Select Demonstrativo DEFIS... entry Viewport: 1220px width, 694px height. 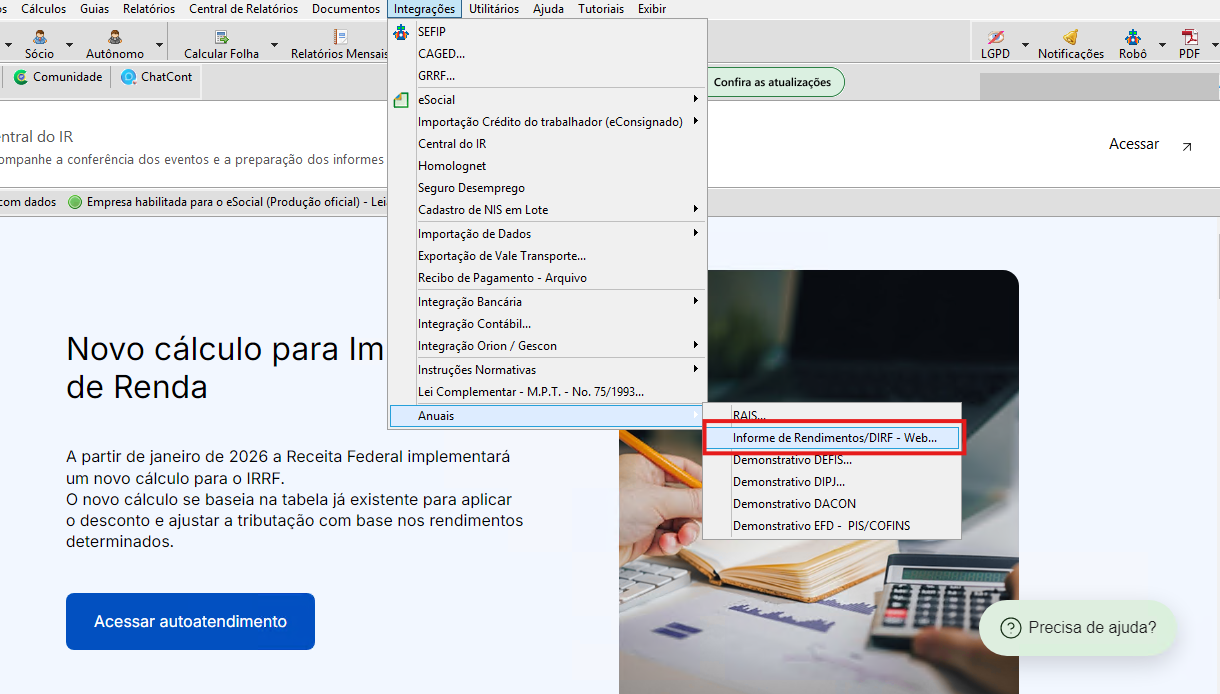(832, 460)
